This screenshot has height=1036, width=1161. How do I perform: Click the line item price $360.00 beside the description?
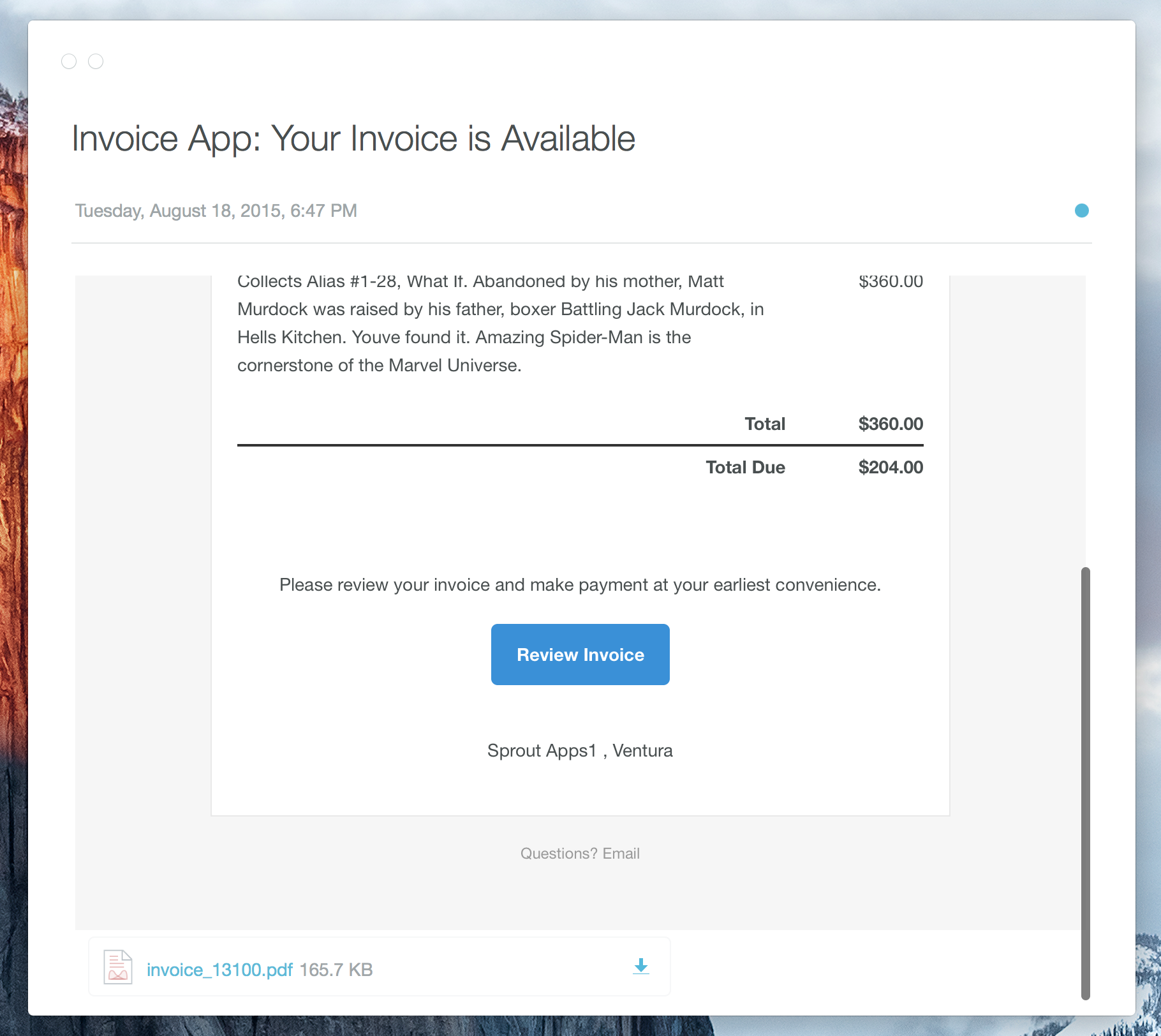tap(891, 282)
